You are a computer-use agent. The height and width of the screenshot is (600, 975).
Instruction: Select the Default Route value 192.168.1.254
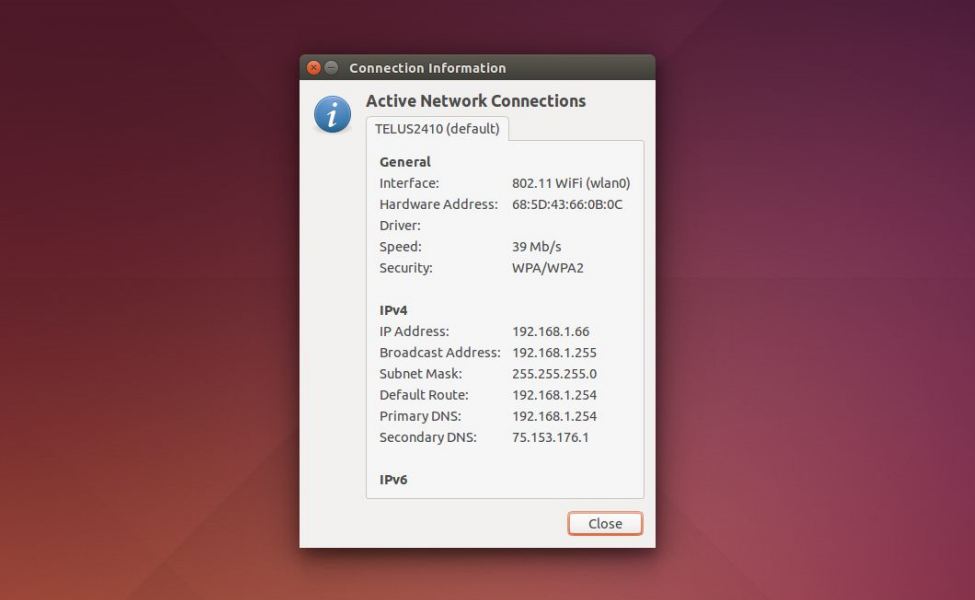pos(555,395)
